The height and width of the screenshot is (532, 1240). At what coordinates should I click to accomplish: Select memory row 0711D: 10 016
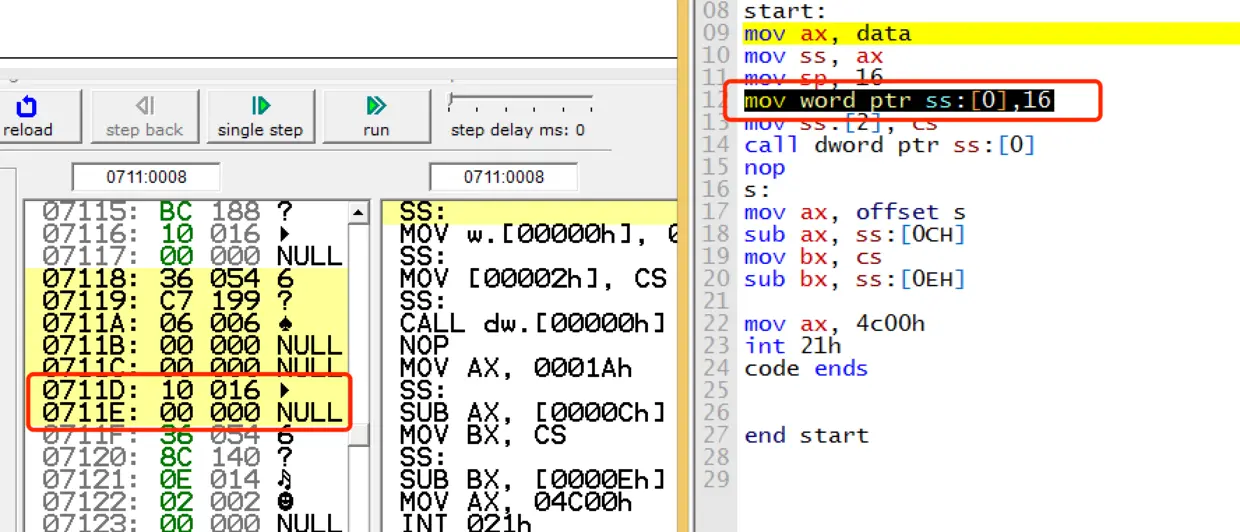coord(185,389)
